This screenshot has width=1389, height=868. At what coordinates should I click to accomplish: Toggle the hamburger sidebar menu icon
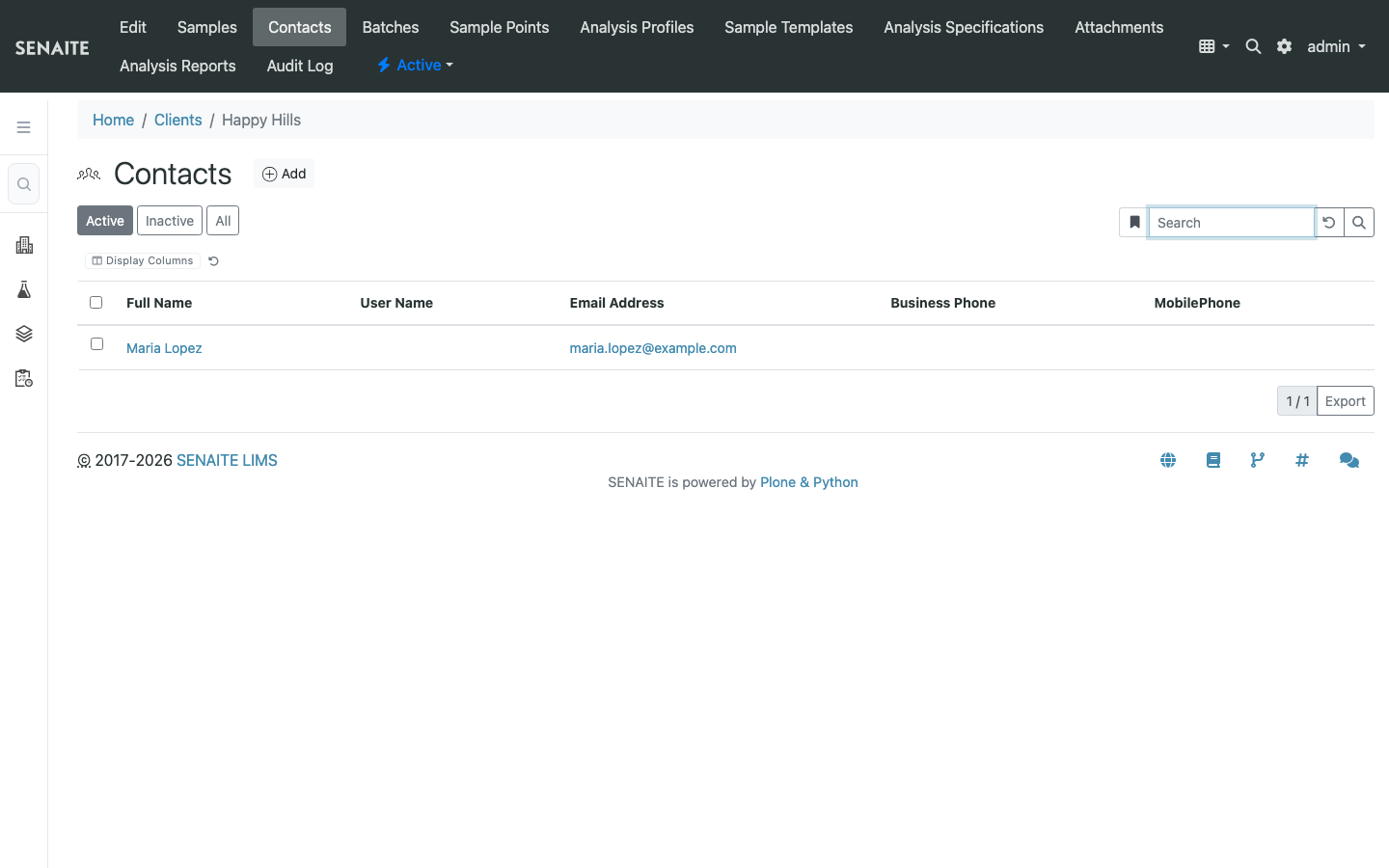23,127
